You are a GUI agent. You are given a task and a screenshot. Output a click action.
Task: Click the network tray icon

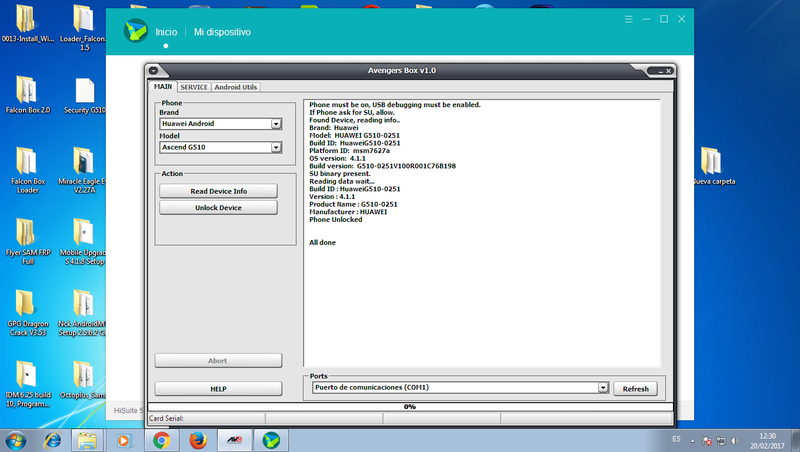click(721, 441)
